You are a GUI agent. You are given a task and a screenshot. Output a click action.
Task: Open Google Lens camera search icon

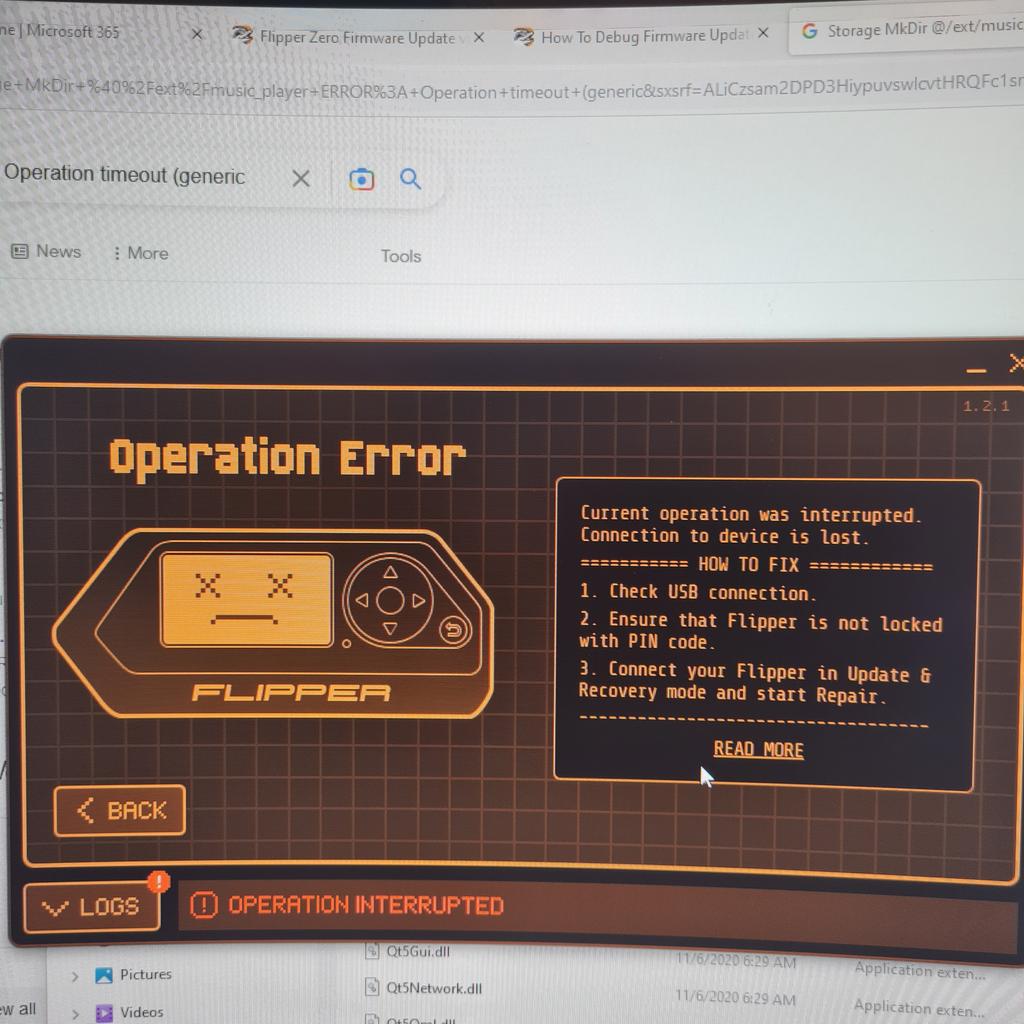361,179
